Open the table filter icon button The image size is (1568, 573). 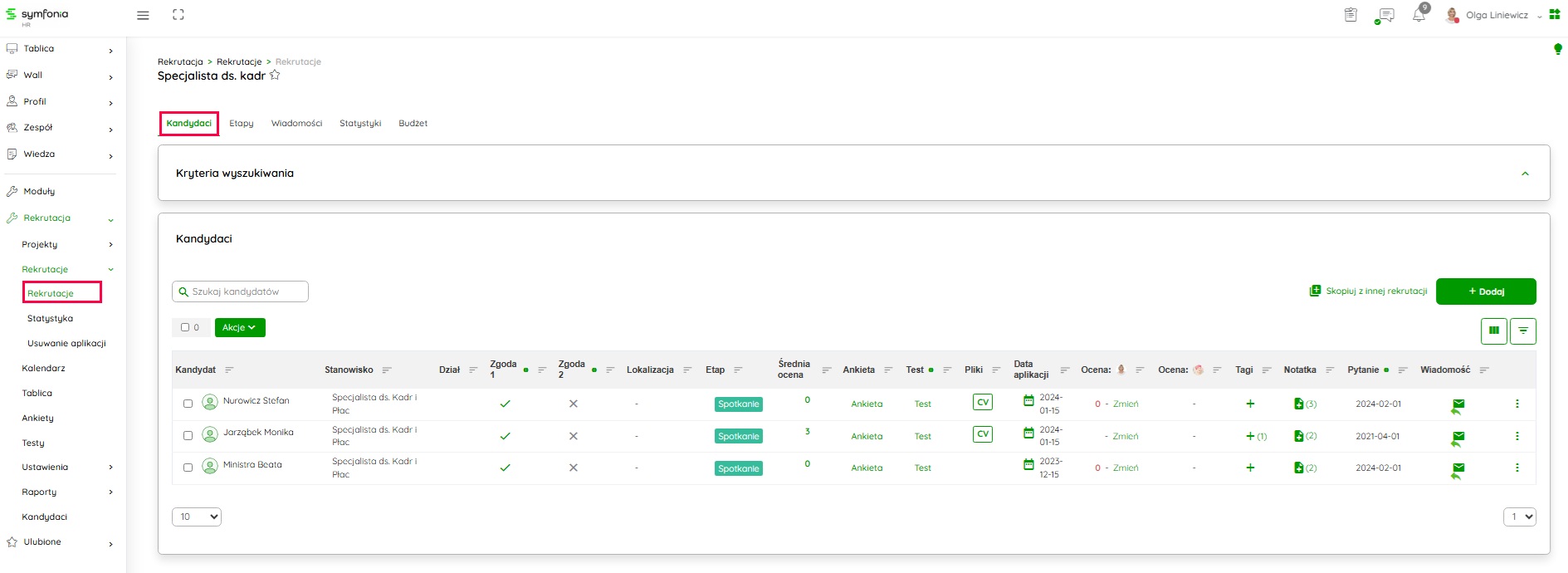pos(1523,331)
